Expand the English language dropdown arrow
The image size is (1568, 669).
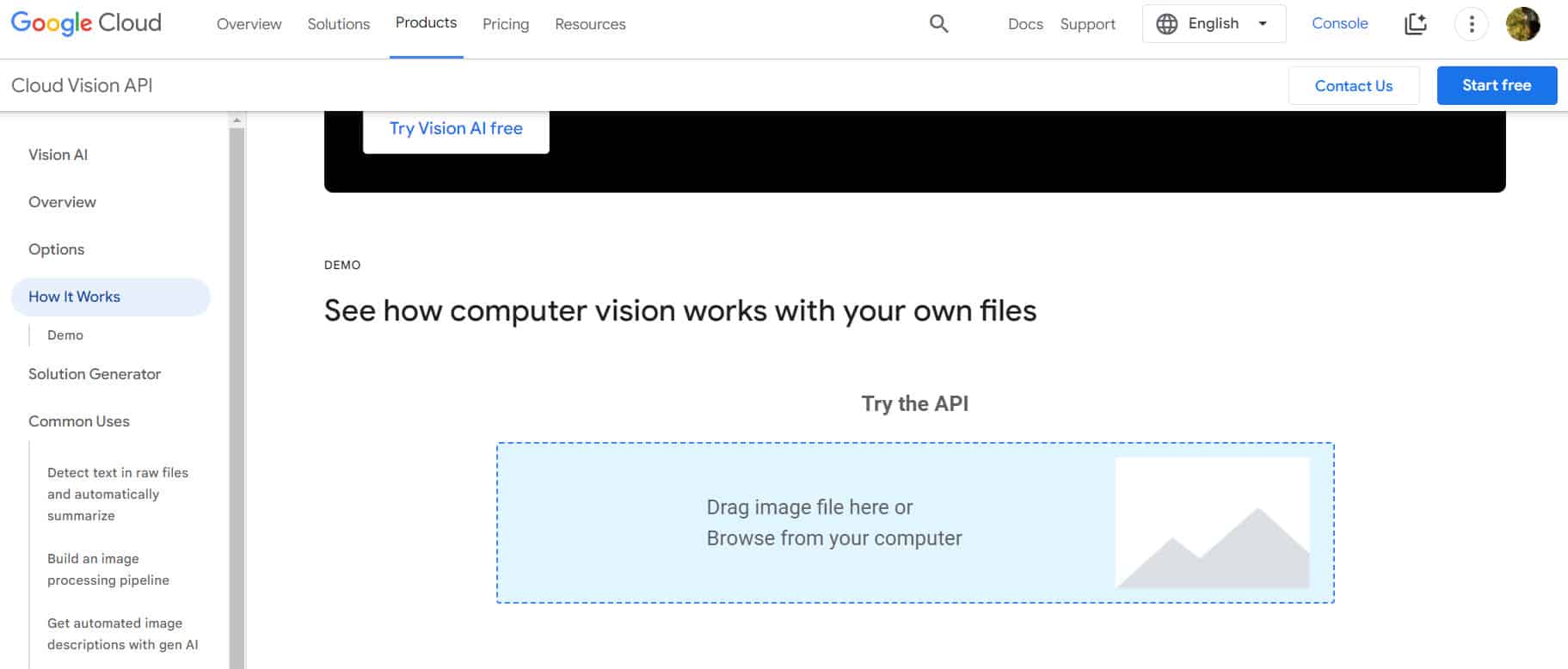1263,24
